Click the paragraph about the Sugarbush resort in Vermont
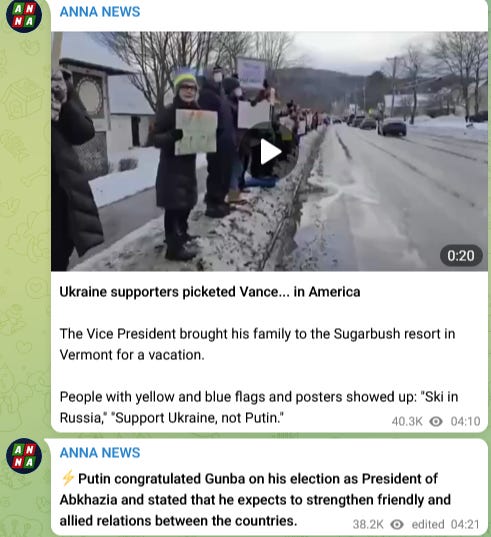491x537 pixels. tap(257, 344)
